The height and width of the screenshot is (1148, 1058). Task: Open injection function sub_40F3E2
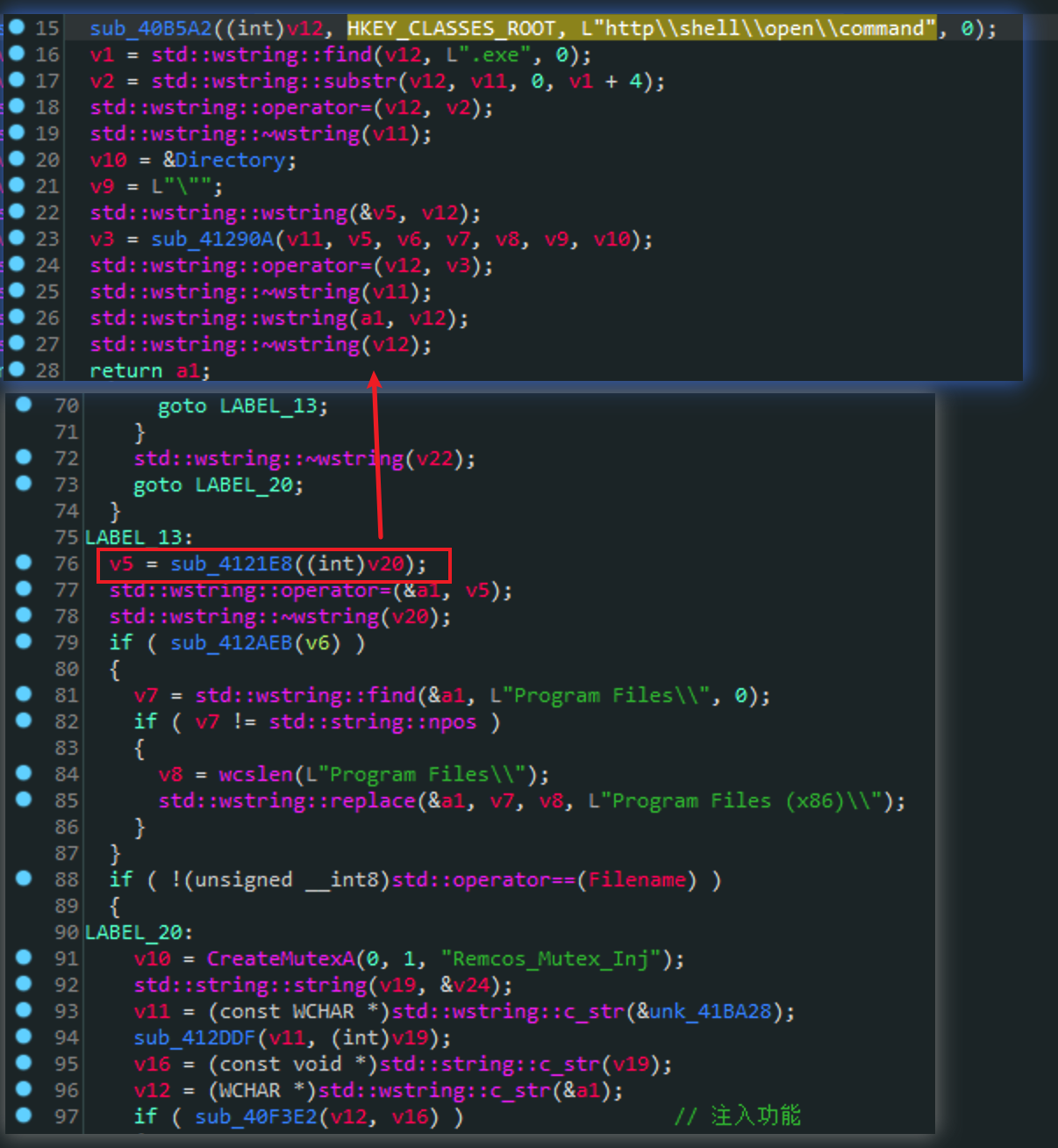coord(256,1117)
